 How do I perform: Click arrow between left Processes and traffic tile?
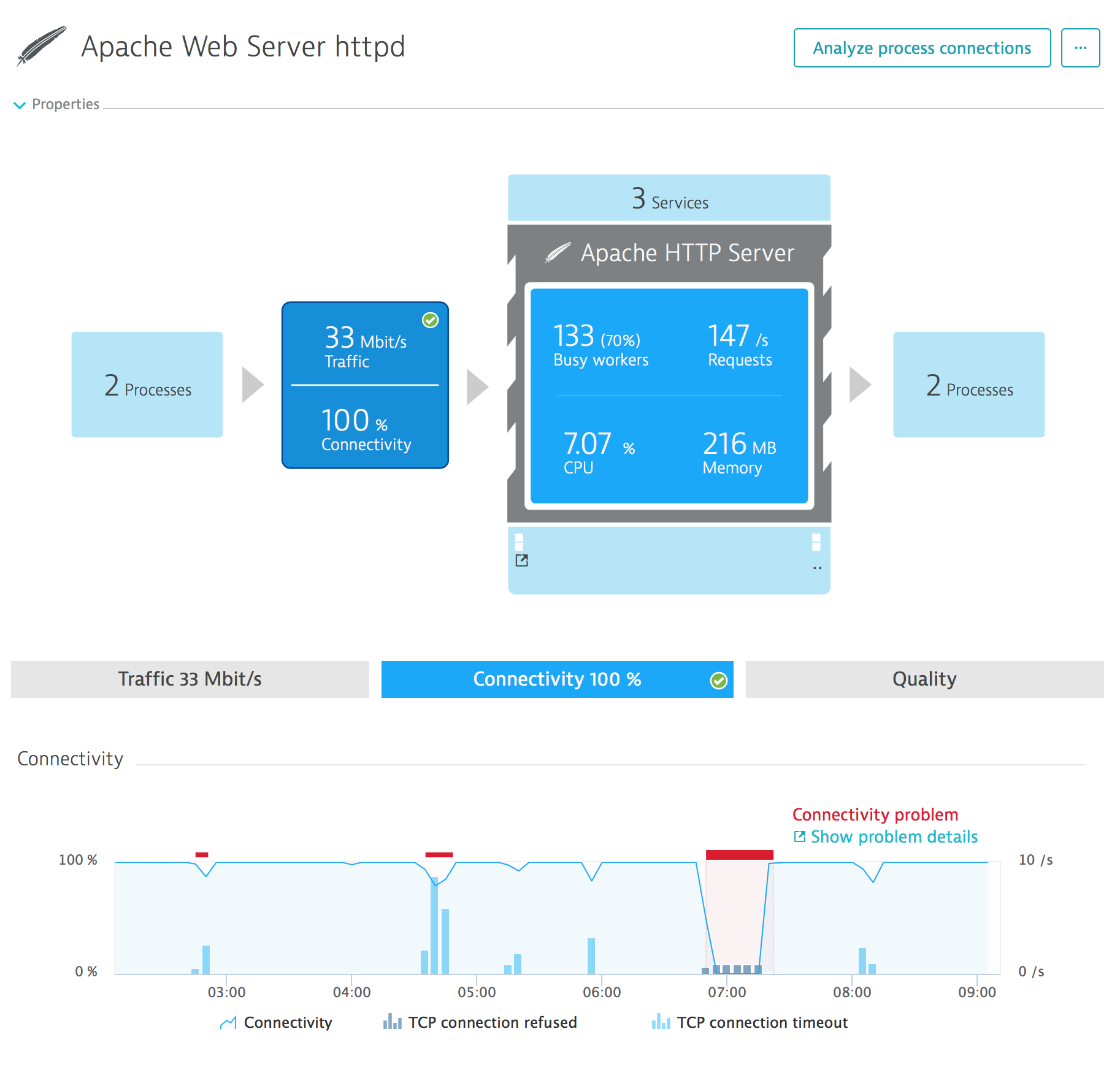[253, 385]
